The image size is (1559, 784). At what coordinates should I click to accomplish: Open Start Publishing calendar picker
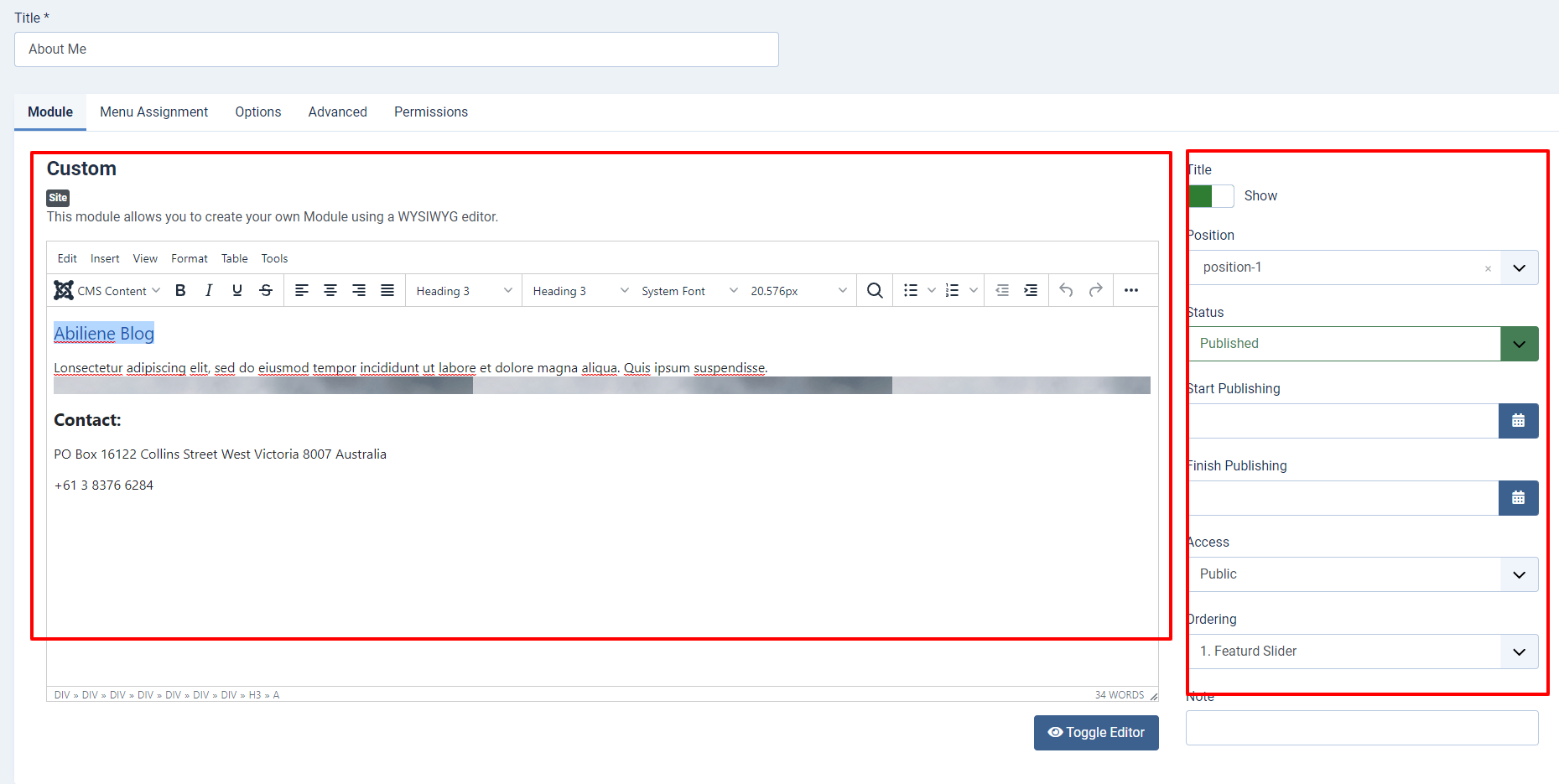coord(1518,421)
